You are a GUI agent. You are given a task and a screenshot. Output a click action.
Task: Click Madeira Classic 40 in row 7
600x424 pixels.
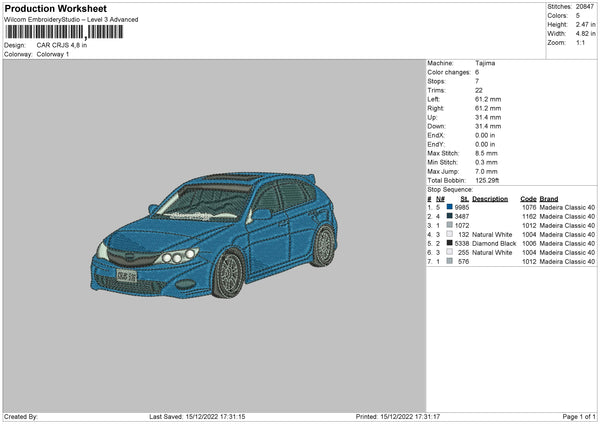click(x=567, y=262)
